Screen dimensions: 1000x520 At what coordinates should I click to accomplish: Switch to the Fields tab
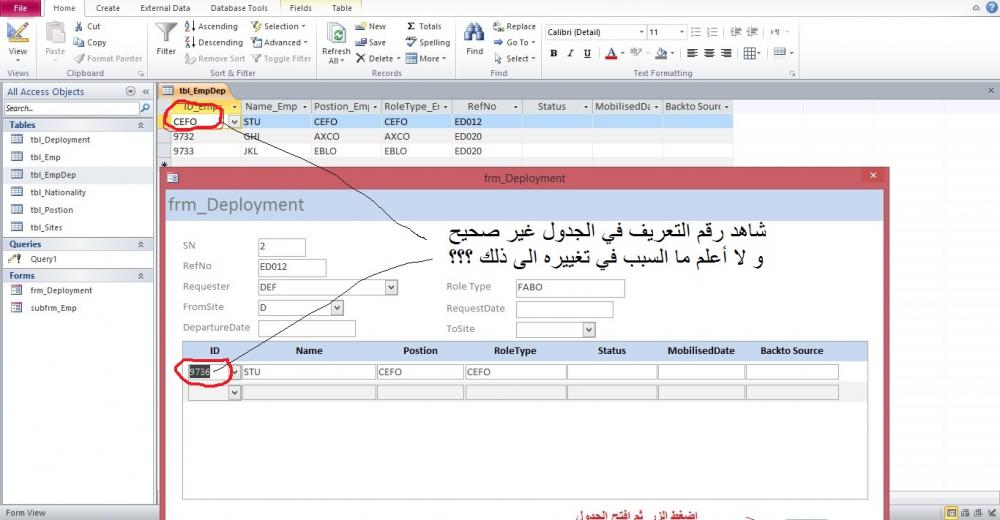click(x=300, y=8)
